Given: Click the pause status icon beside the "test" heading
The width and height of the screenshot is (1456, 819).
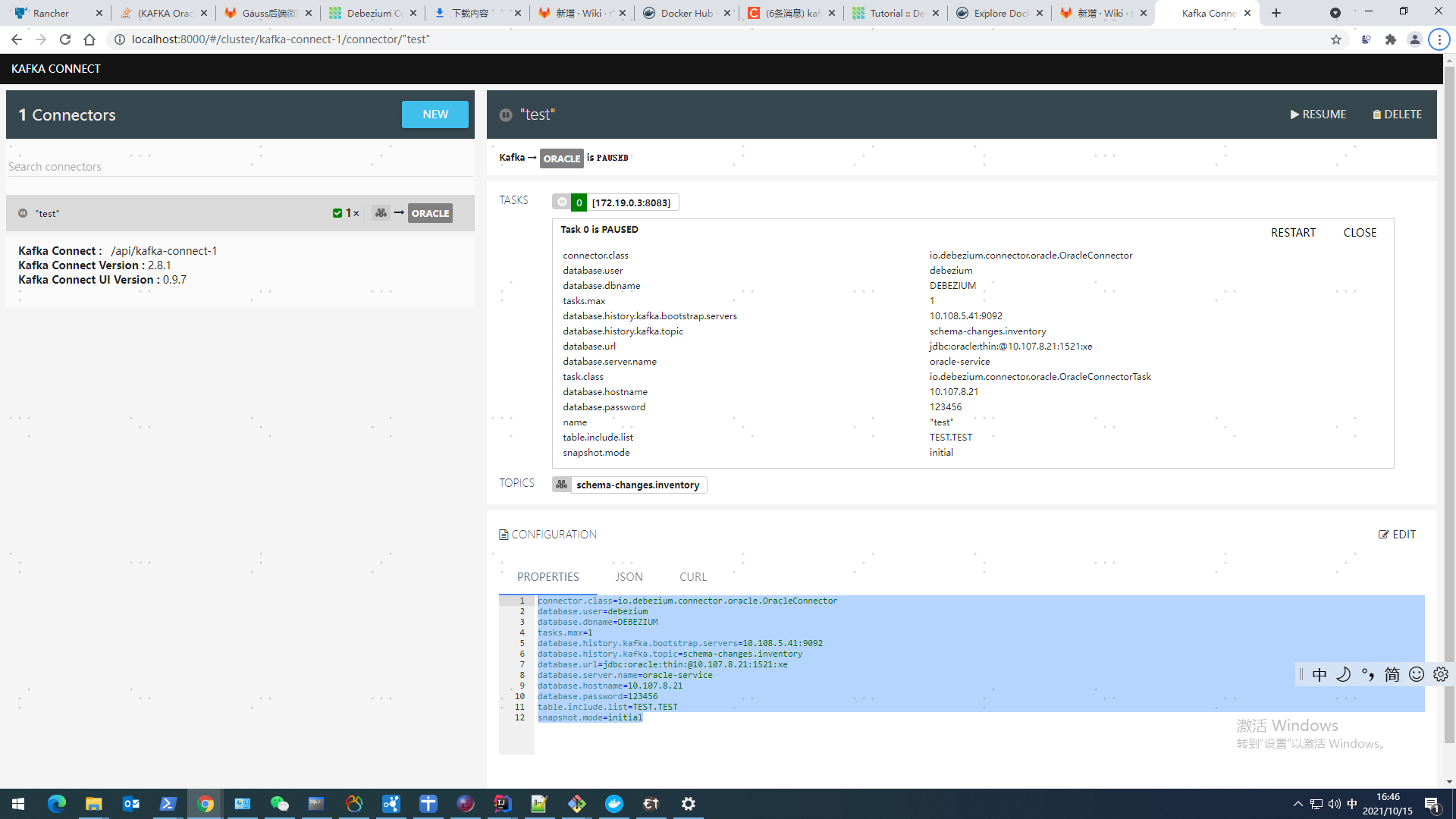Looking at the screenshot, I should [506, 115].
